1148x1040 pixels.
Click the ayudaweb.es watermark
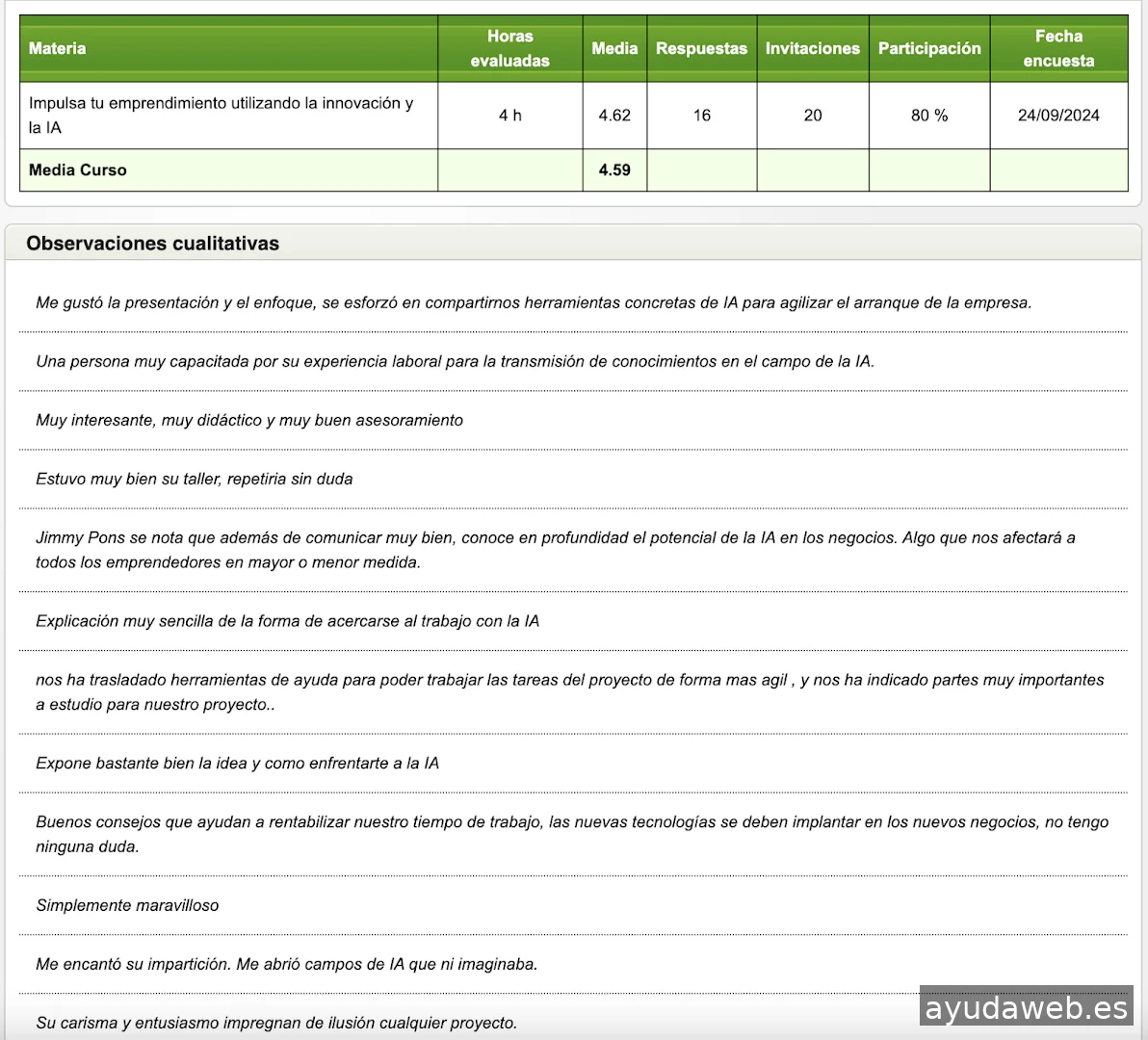coord(1026,1007)
